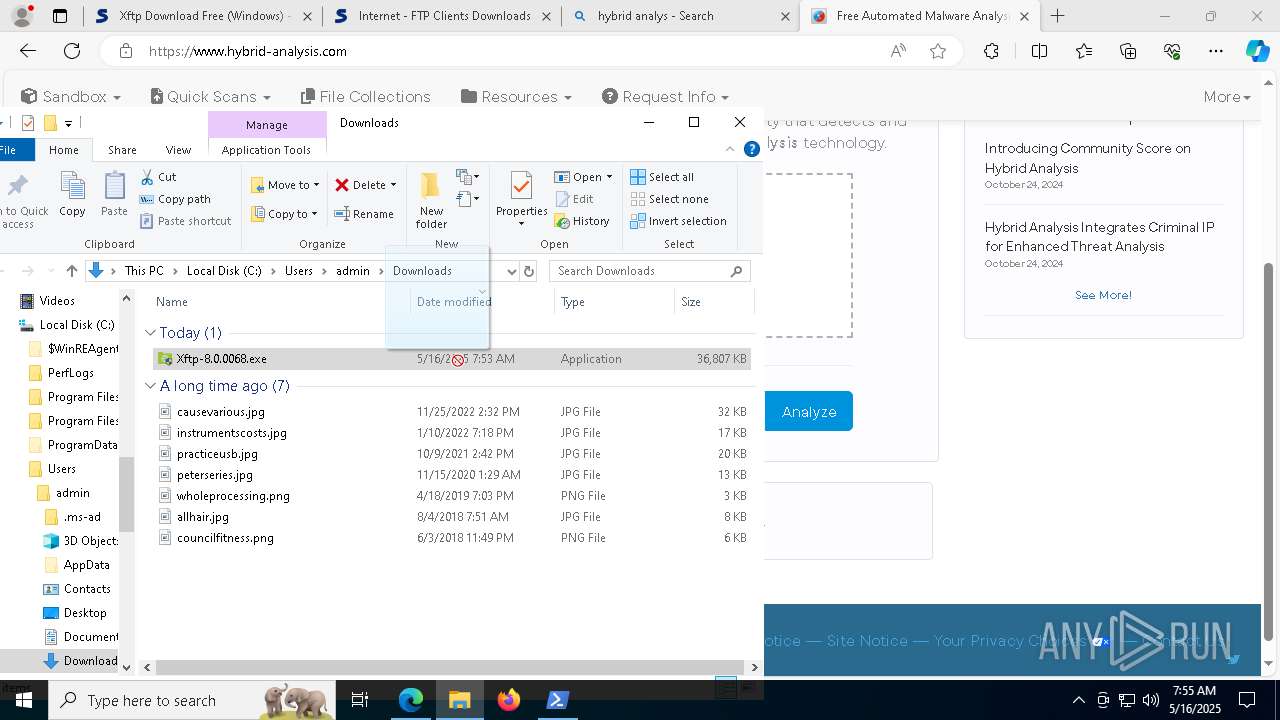Click the Edge split screen icon
Viewport: 1280px width, 720px height.
(1039, 51)
